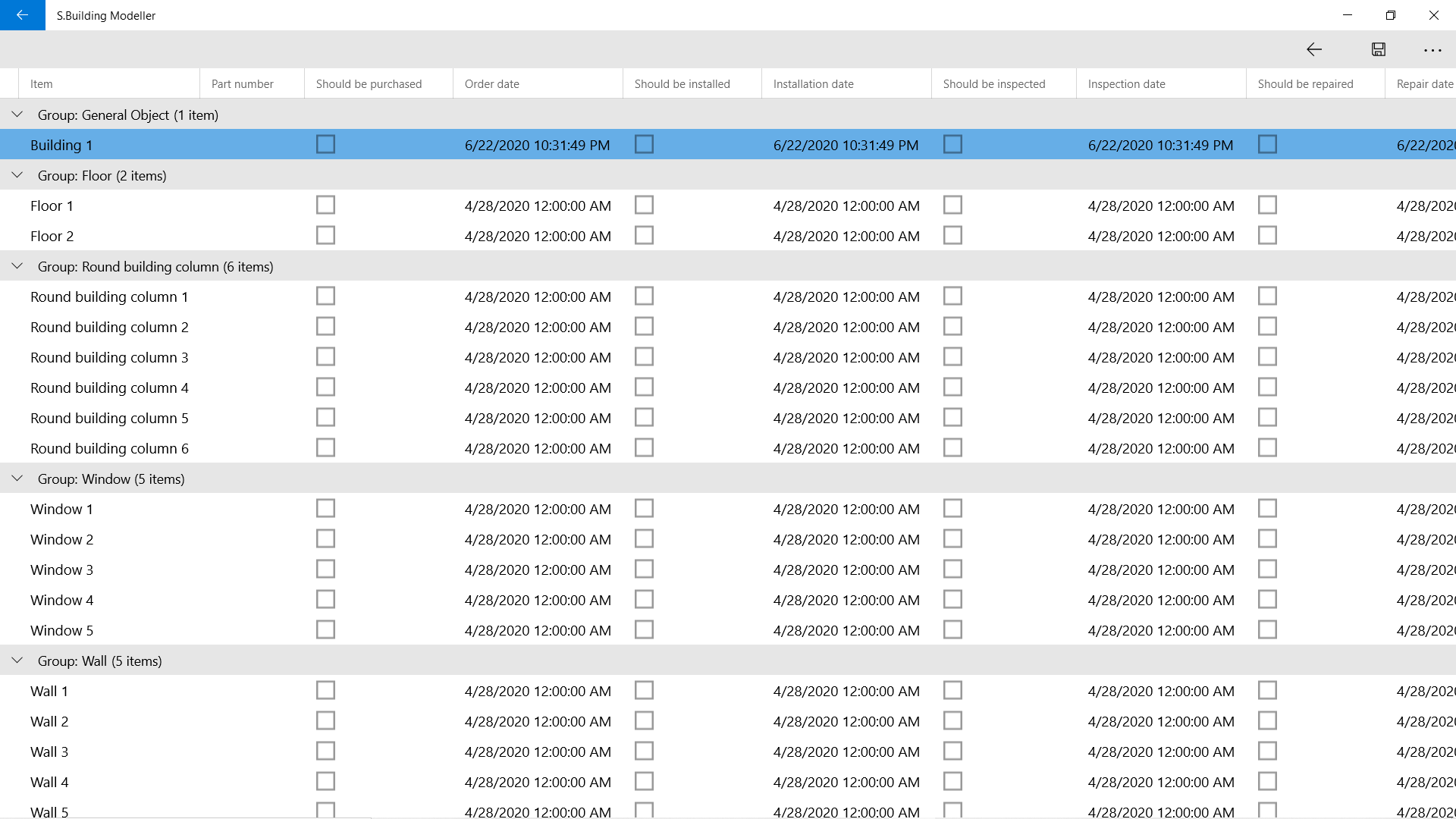Collapse the General Object group
This screenshot has height=819, width=1456.
point(17,115)
